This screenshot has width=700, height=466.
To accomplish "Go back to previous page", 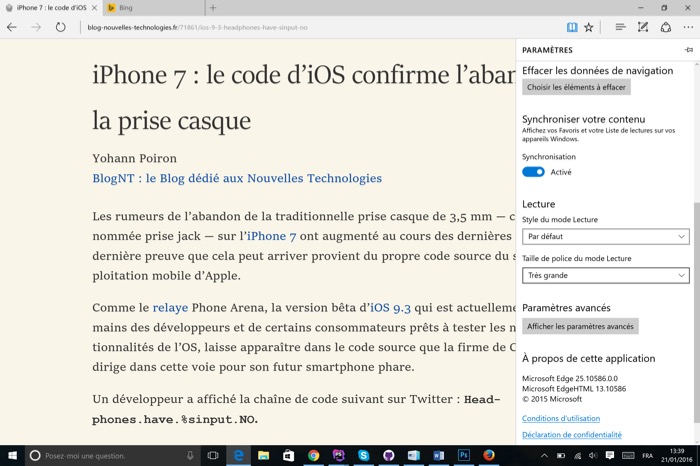I will (x=12, y=27).
